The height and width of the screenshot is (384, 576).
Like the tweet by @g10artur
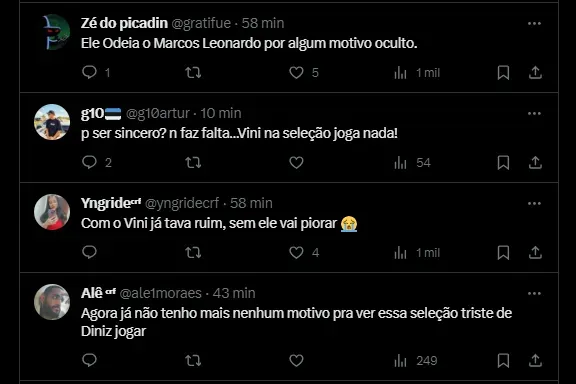click(x=296, y=162)
